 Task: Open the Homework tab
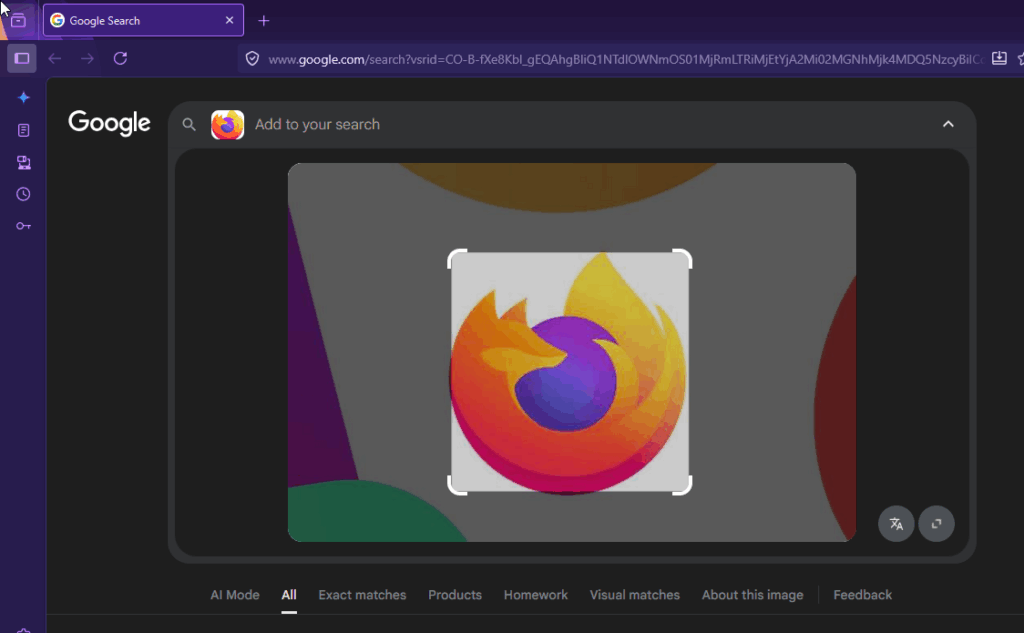pos(536,595)
